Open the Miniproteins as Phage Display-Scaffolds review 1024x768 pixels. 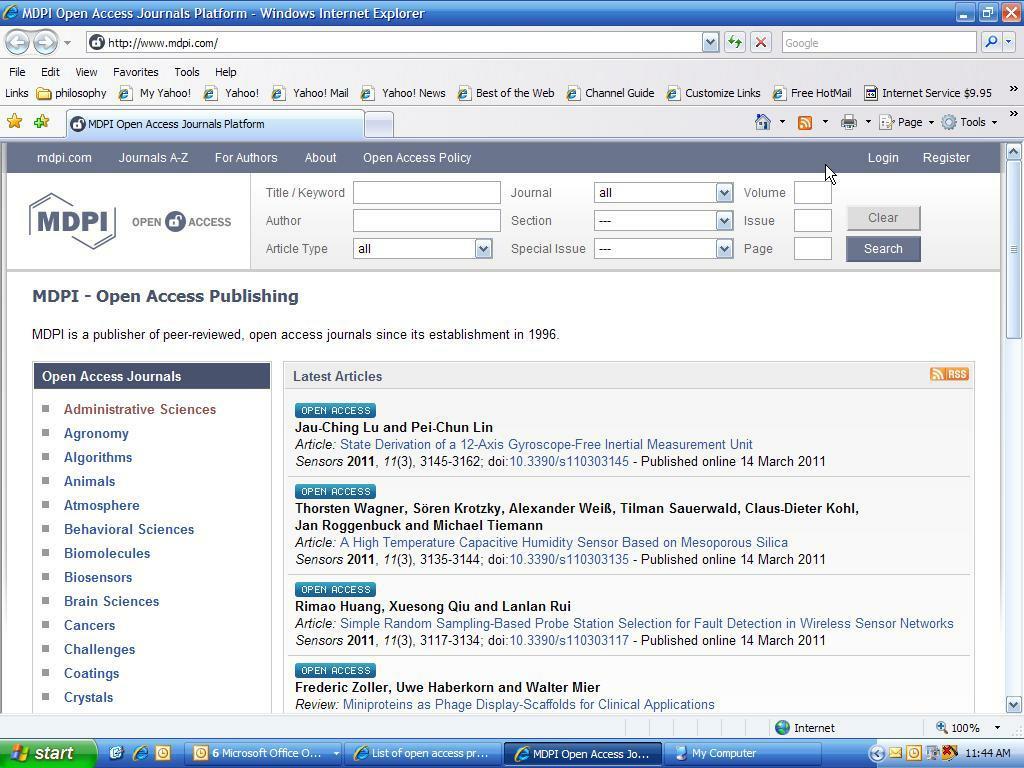(x=528, y=705)
